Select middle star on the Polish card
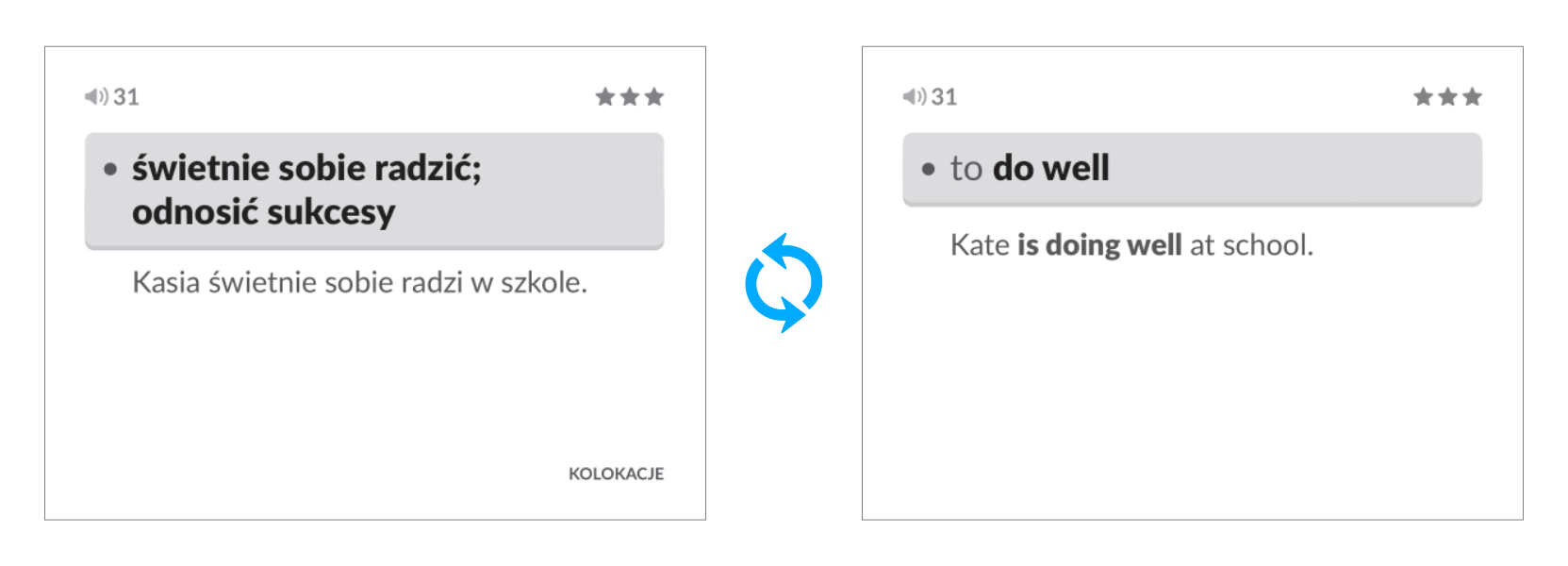 (x=630, y=97)
